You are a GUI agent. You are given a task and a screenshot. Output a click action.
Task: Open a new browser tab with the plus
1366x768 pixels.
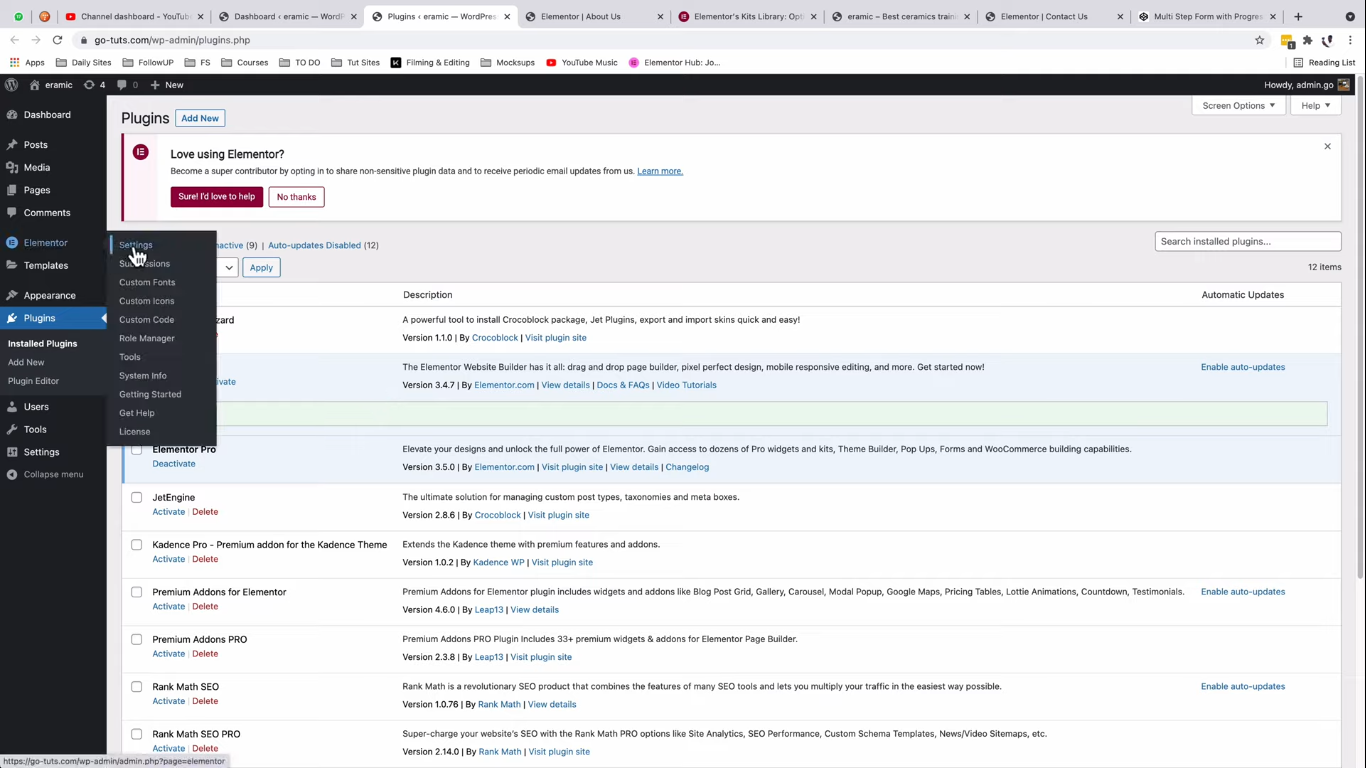coord(1298,16)
